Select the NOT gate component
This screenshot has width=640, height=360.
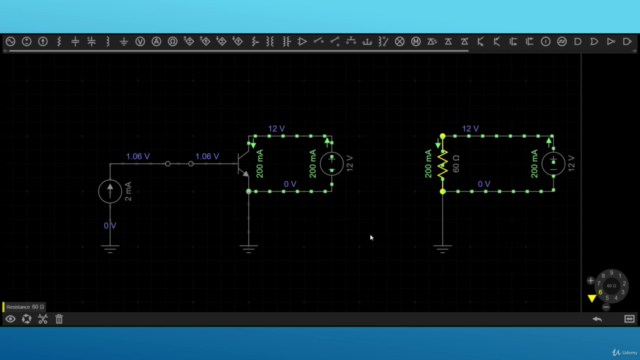[x=611, y=42]
